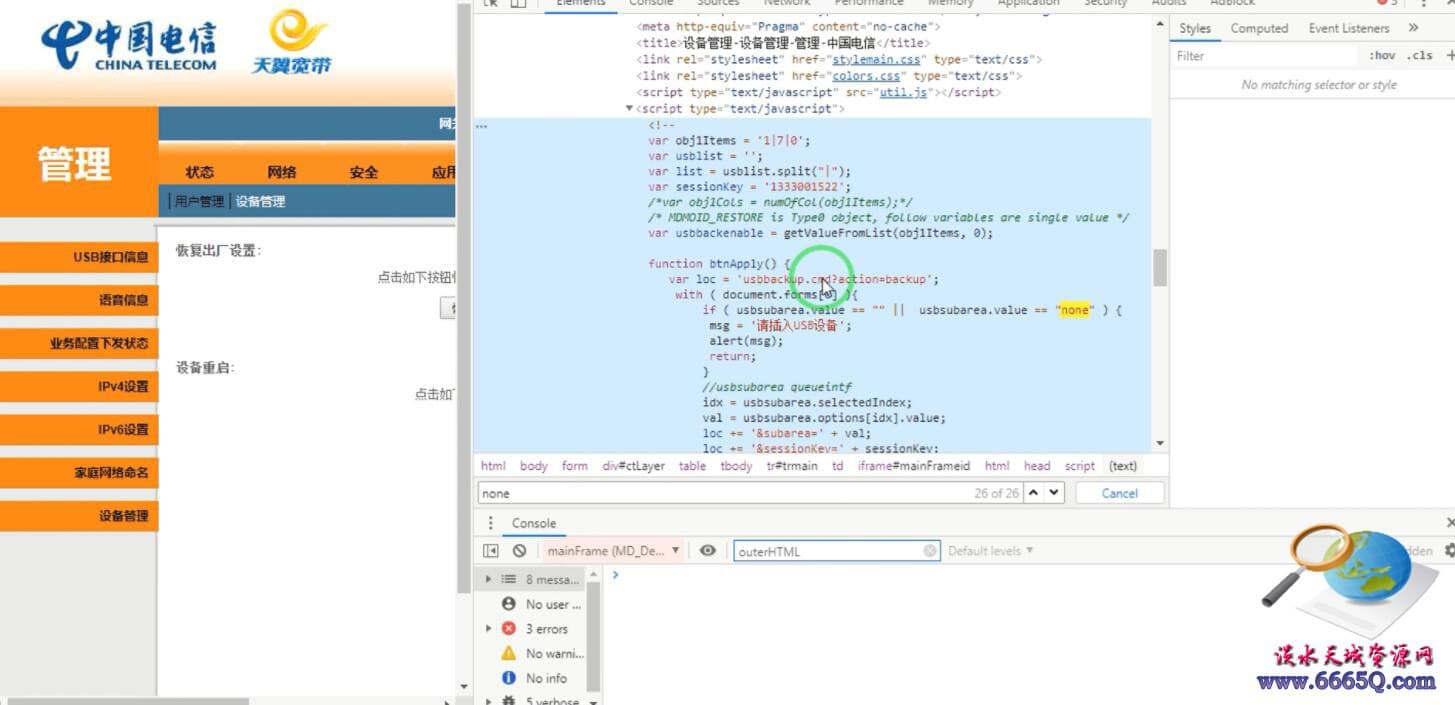Open IPv4设置 in the sidebar

point(79,386)
